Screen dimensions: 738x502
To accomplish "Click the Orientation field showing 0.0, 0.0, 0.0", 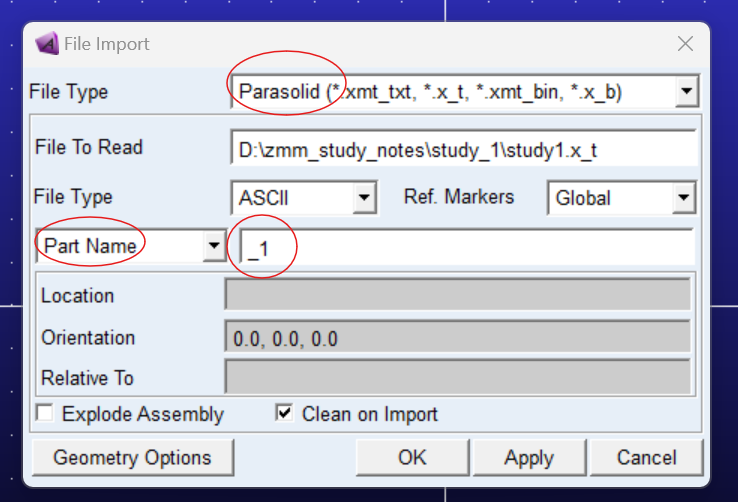I will pos(457,336).
